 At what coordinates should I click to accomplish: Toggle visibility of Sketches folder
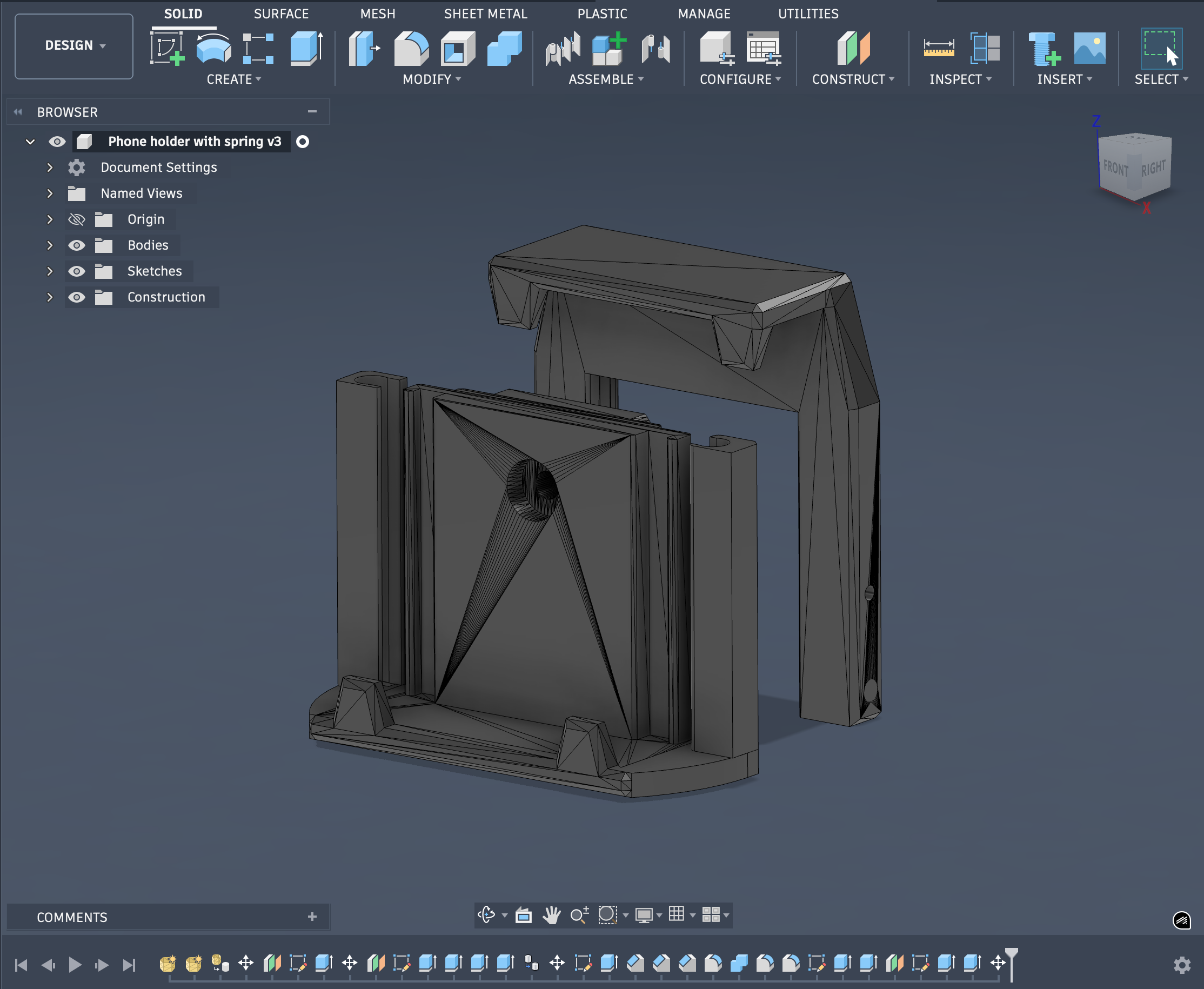point(76,271)
